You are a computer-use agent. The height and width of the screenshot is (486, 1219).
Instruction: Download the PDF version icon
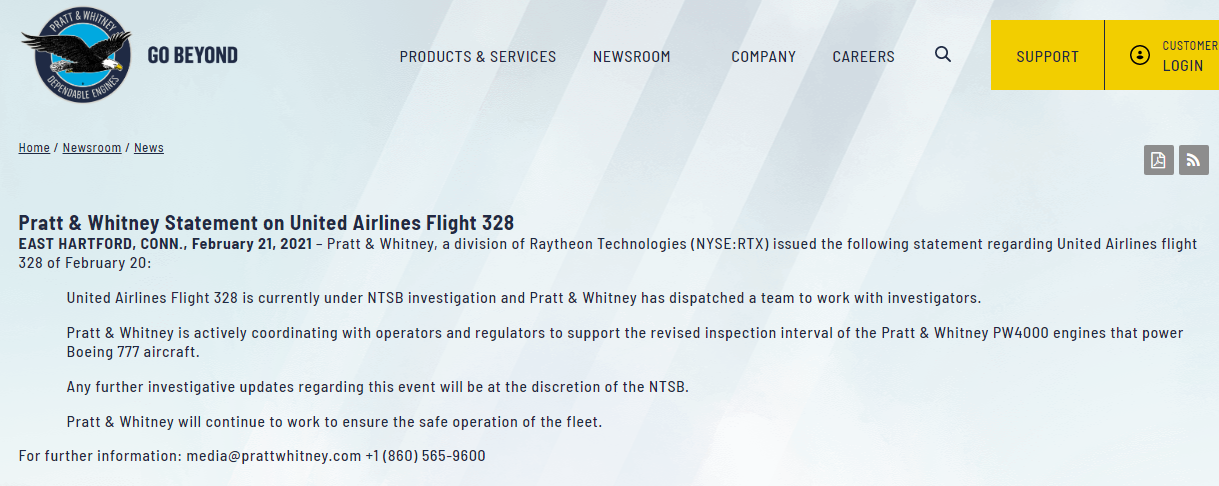pyautogui.click(x=1158, y=160)
